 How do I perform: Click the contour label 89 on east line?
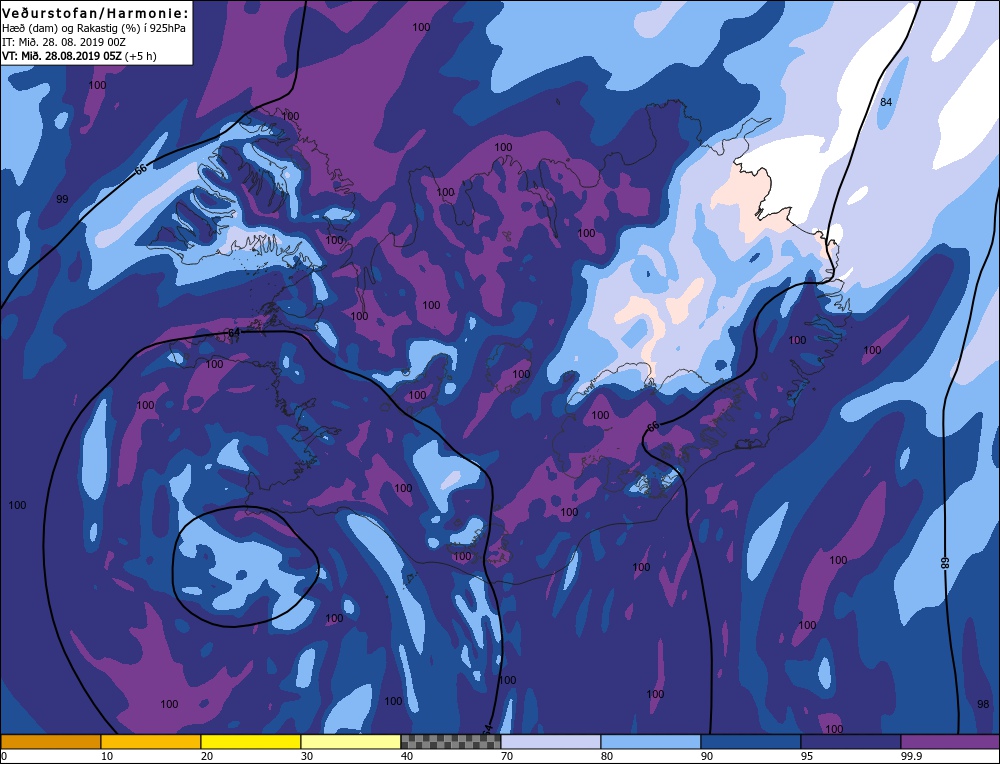(x=945, y=562)
